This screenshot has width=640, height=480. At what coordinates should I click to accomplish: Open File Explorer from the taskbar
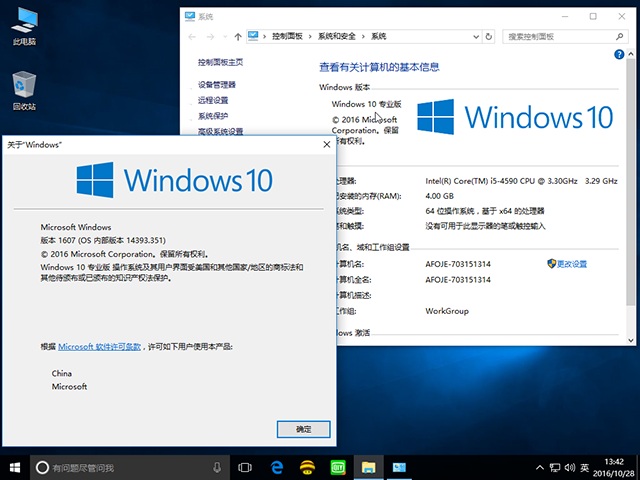(368, 467)
